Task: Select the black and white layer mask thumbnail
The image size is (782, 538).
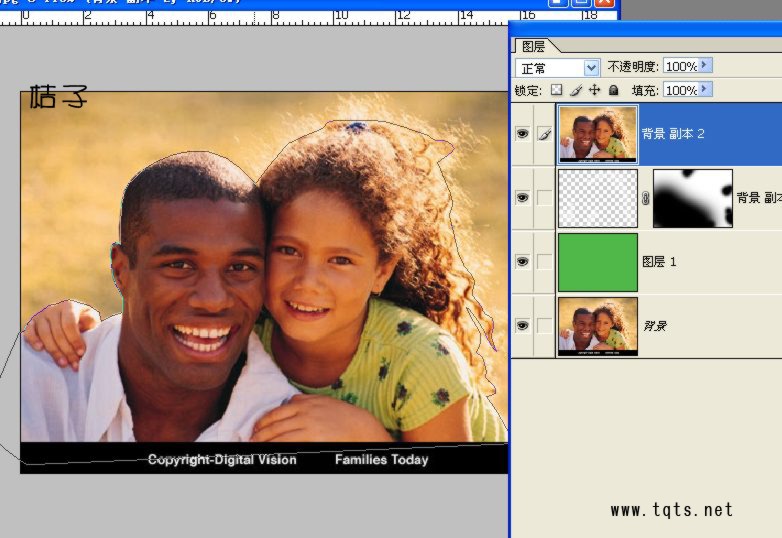Action: (692, 198)
